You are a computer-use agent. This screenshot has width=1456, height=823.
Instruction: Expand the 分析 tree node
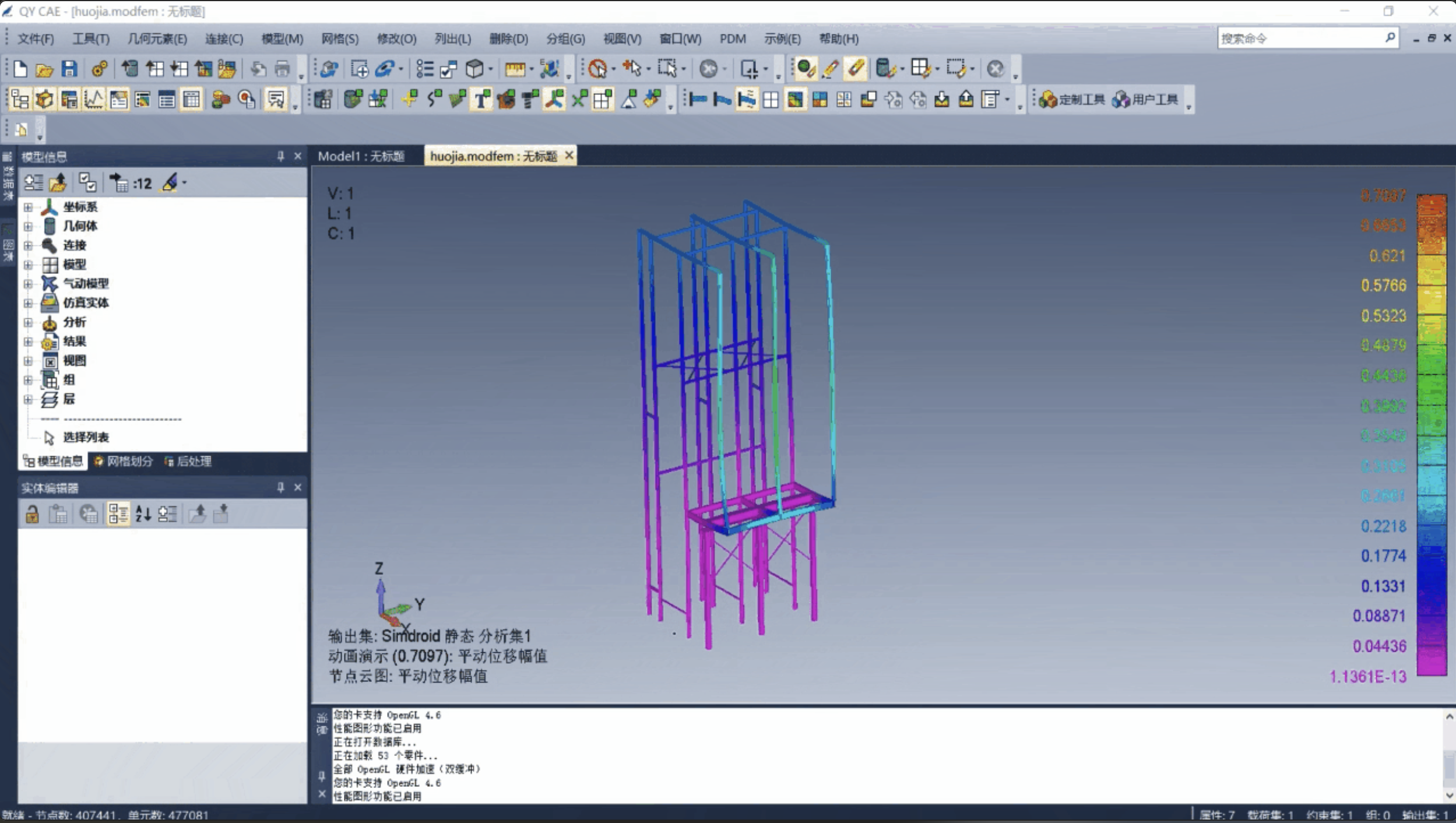[28, 322]
